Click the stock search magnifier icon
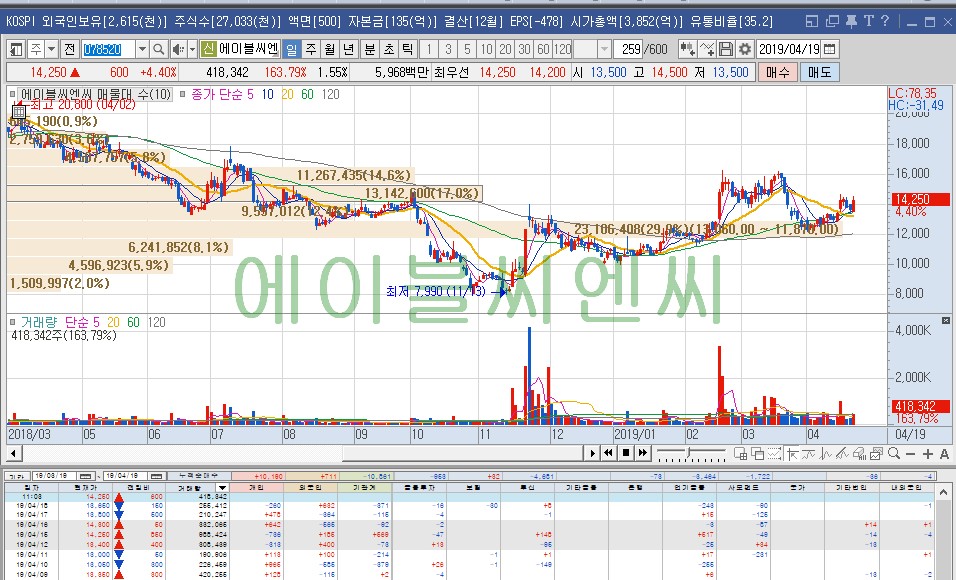956x580 pixels. coord(159,49)
